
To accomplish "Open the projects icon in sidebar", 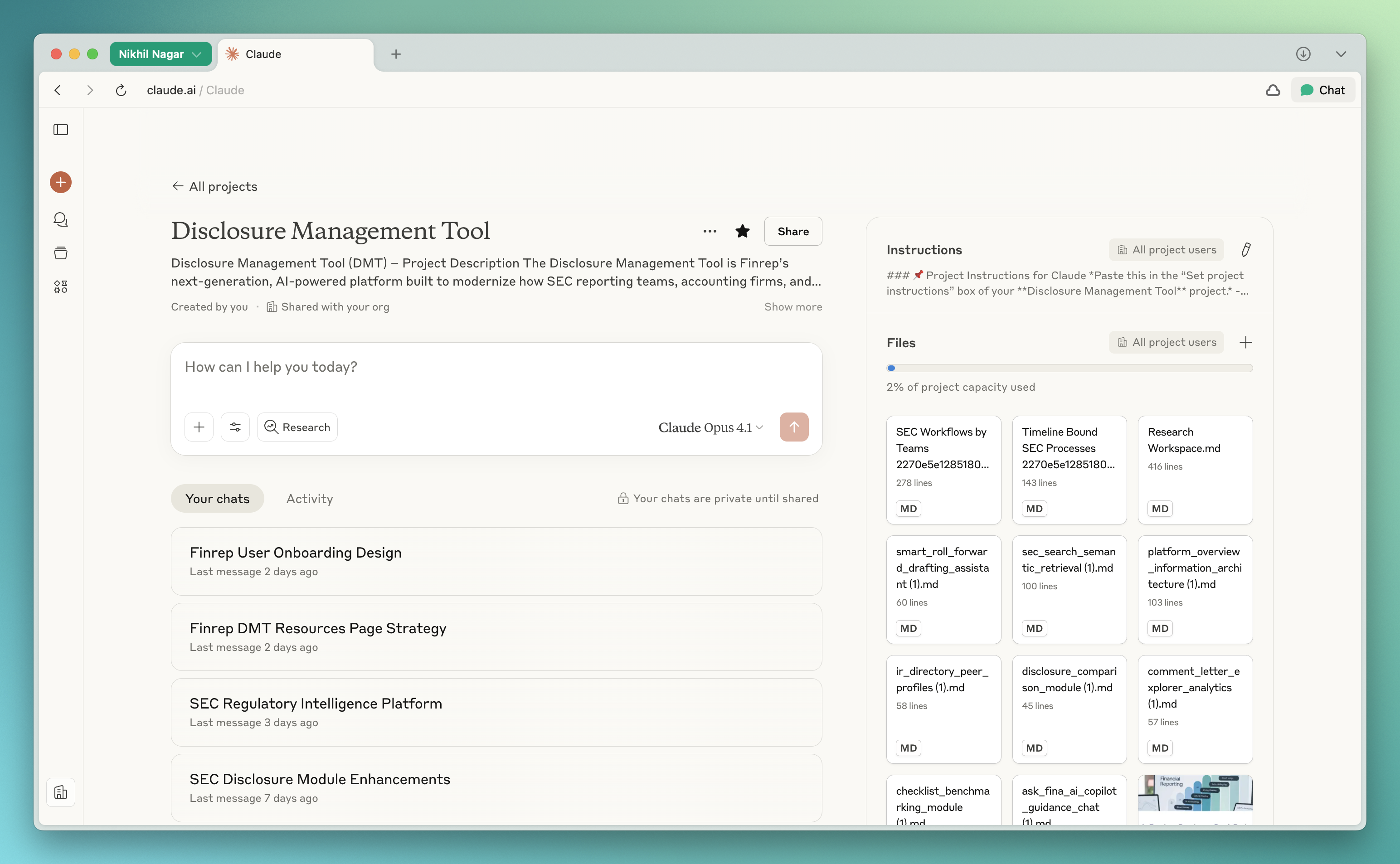I will pos(61,252).
